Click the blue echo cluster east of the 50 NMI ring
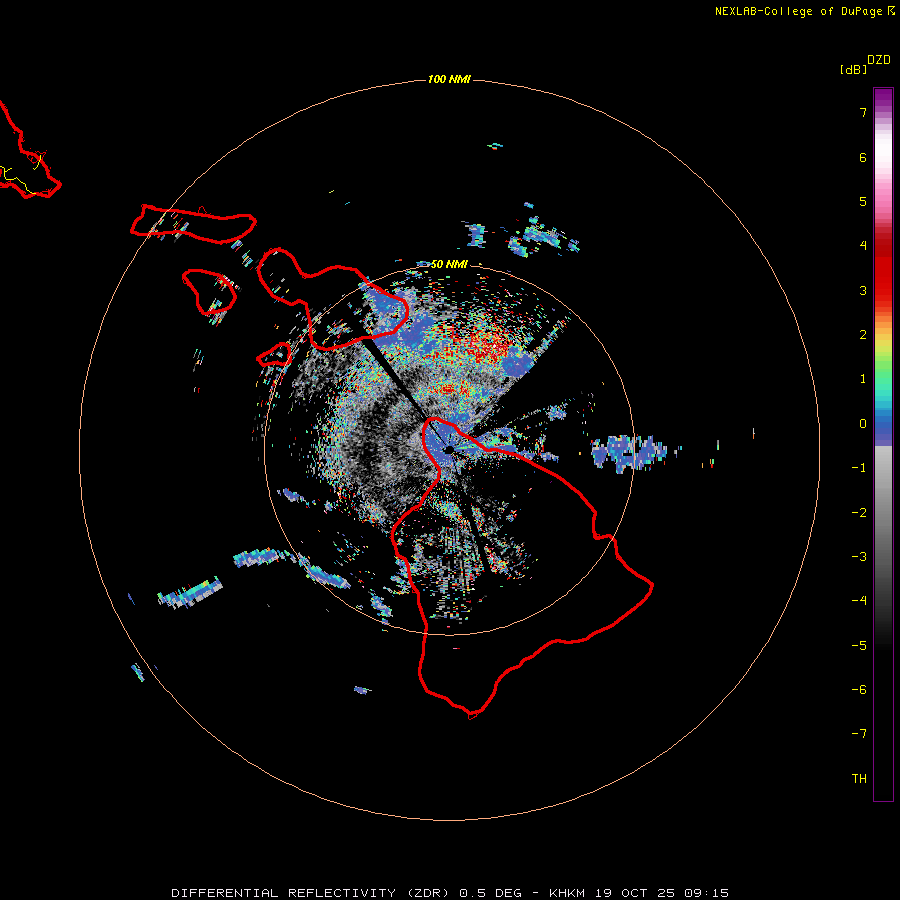The height and width of the screenshot is (900, 900). coord(629,452)
